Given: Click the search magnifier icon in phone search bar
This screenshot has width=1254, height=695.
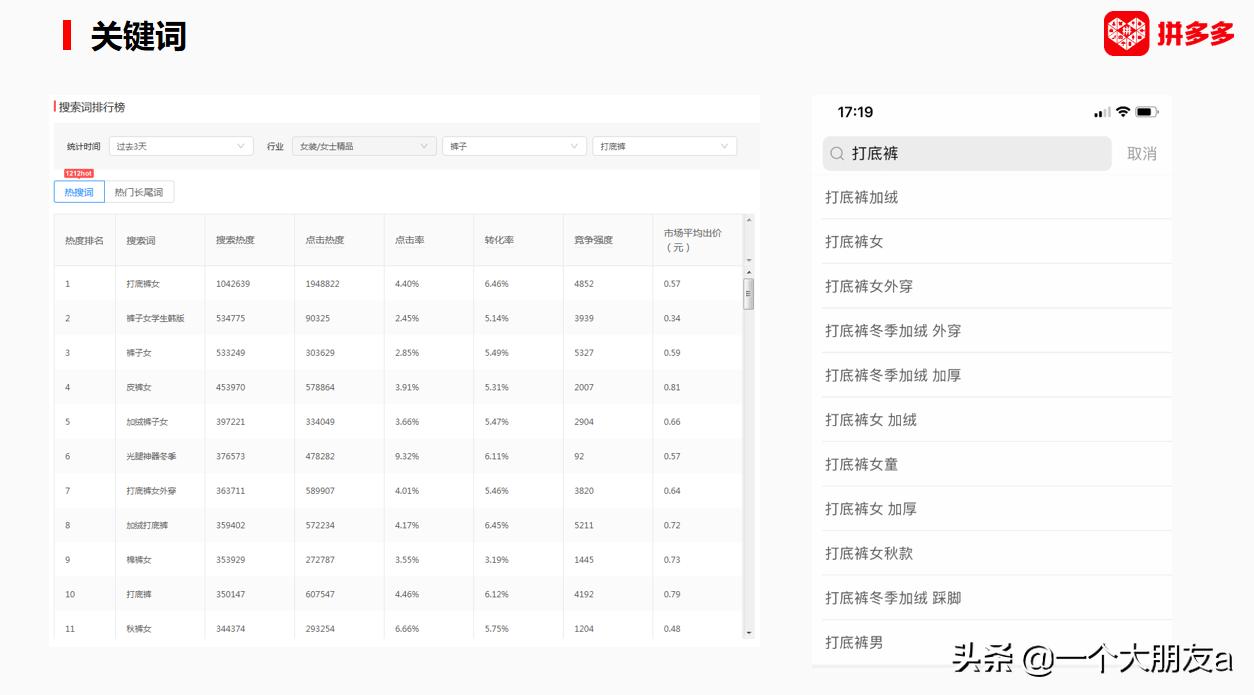Looking at the screenshot, I should 837,154.
